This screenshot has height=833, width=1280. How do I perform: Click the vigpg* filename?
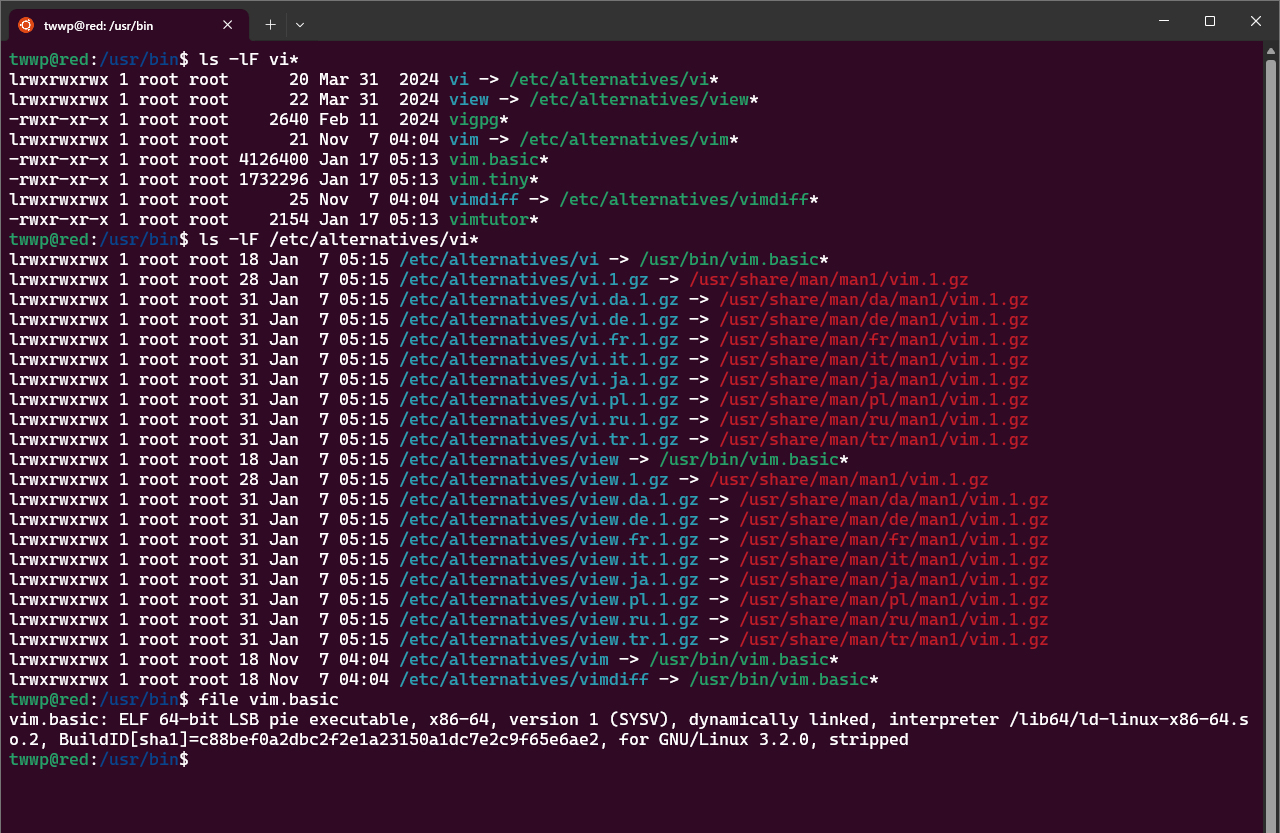click(479, 120)
